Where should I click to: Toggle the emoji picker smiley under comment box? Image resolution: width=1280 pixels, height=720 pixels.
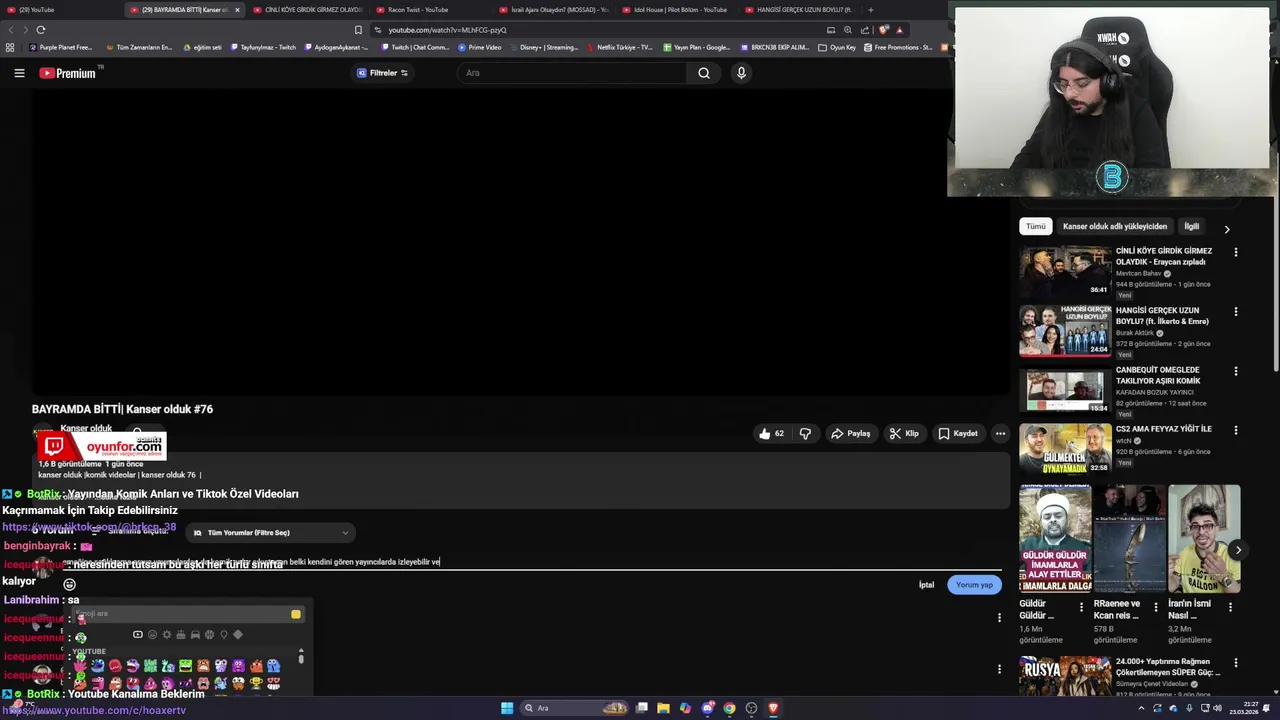click(x=69, y=585)
